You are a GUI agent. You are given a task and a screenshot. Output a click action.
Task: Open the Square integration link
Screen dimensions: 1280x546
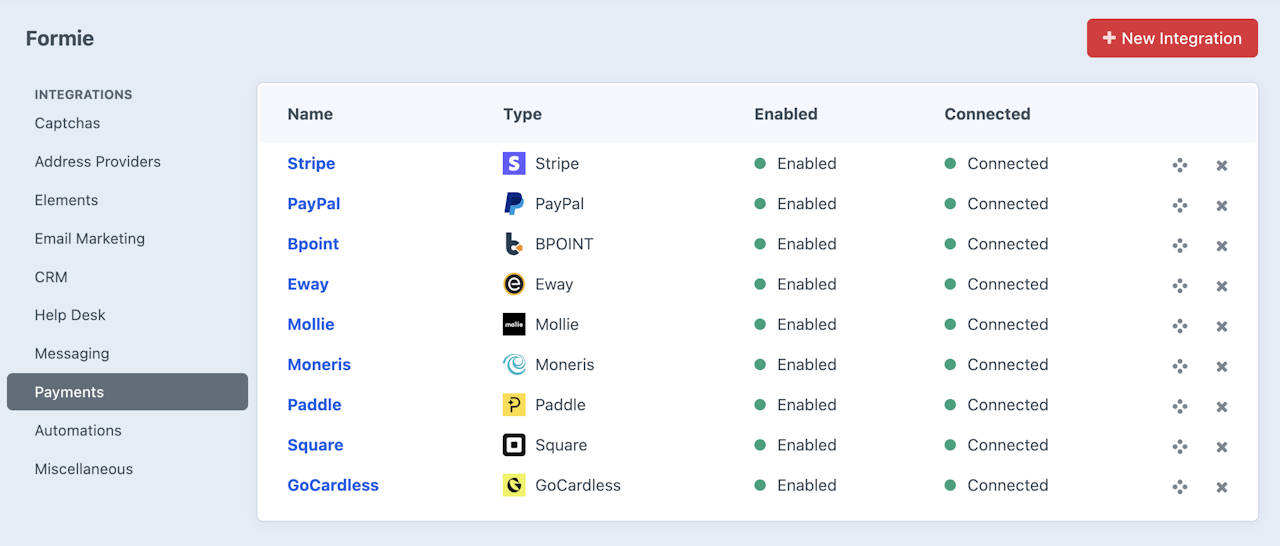pyautogui.click(x=315, y=445)
